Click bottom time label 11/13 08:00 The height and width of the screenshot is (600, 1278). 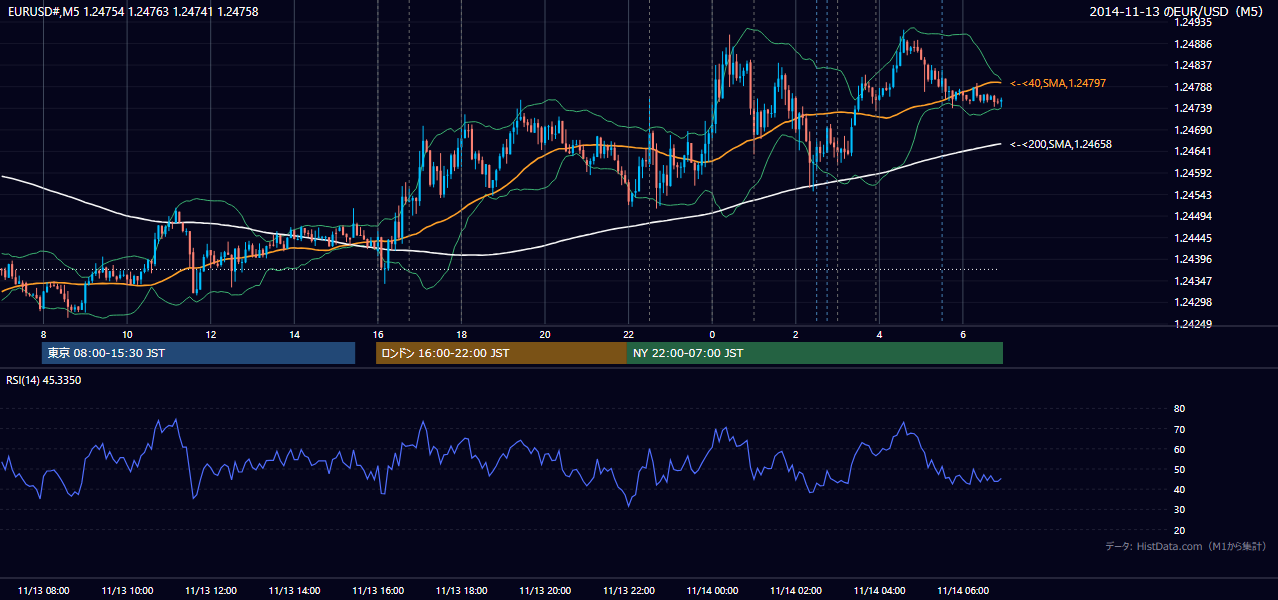[x=43, y=591]
